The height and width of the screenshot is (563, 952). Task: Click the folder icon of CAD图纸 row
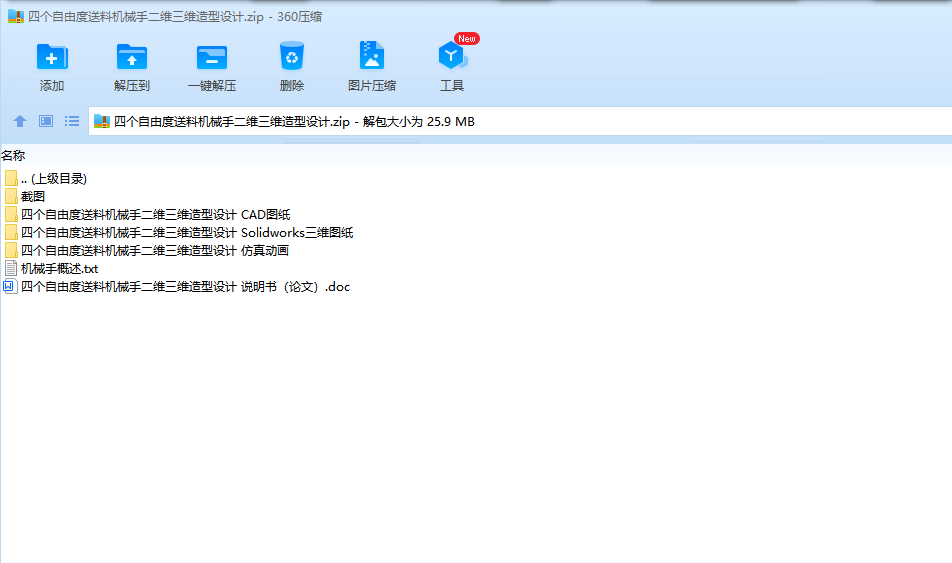(x=11, y=214)
